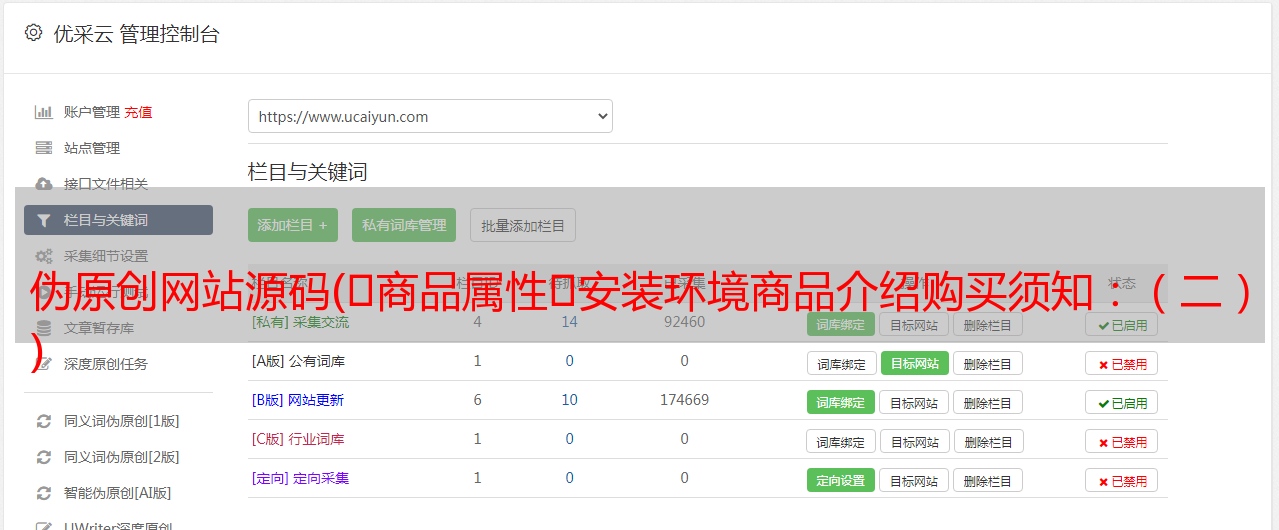Screen dimensions: 1279x530
Task: Click 目标网站 in the 定向采集 row
Action: (x=914, y=481)
